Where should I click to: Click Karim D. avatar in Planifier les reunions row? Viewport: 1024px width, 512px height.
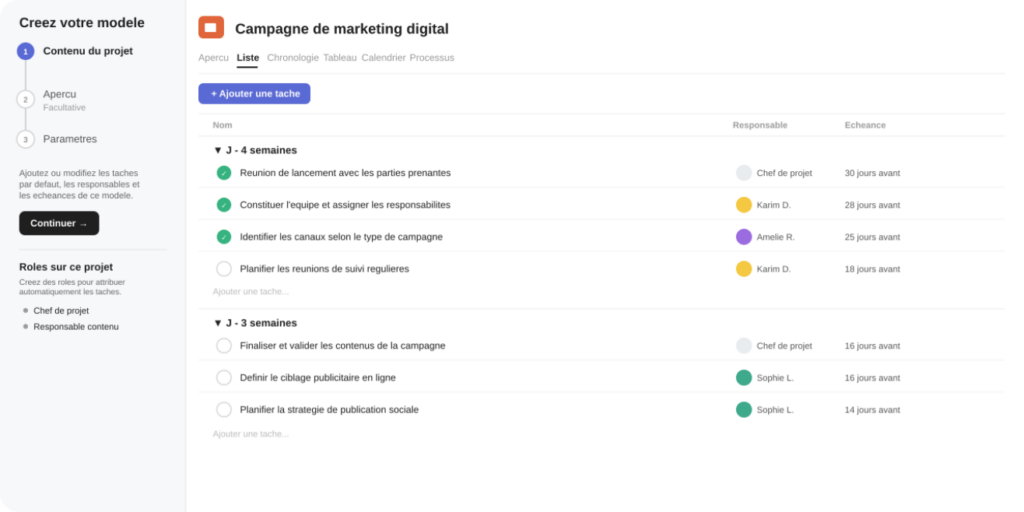(744, 269)
